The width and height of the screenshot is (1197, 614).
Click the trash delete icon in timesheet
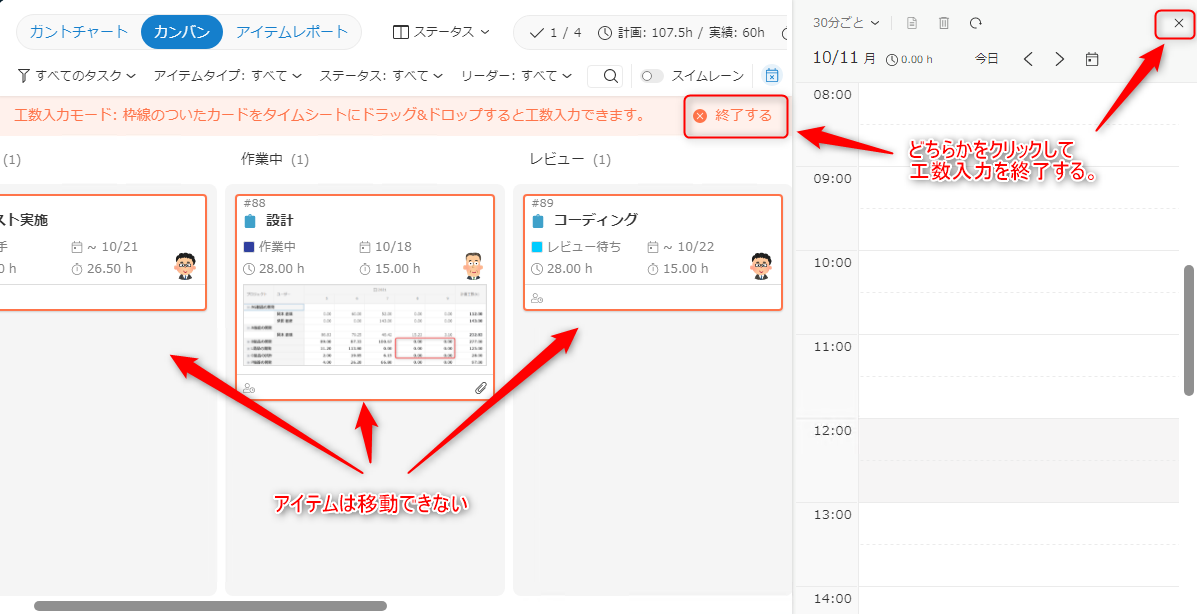point(944,23)
